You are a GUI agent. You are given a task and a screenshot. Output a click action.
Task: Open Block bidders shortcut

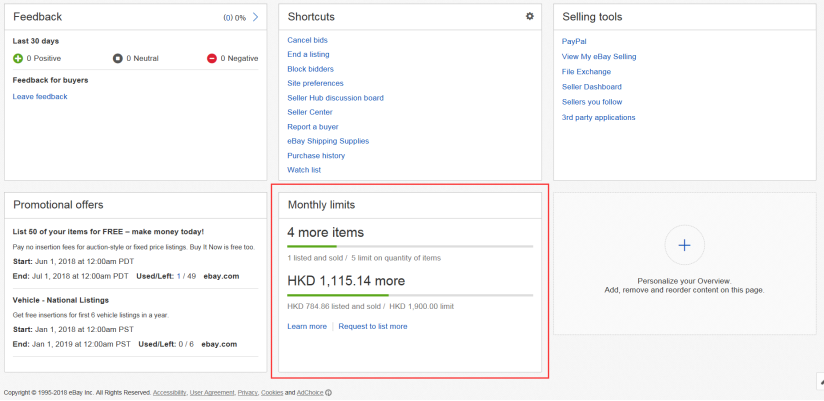point(310,69)
